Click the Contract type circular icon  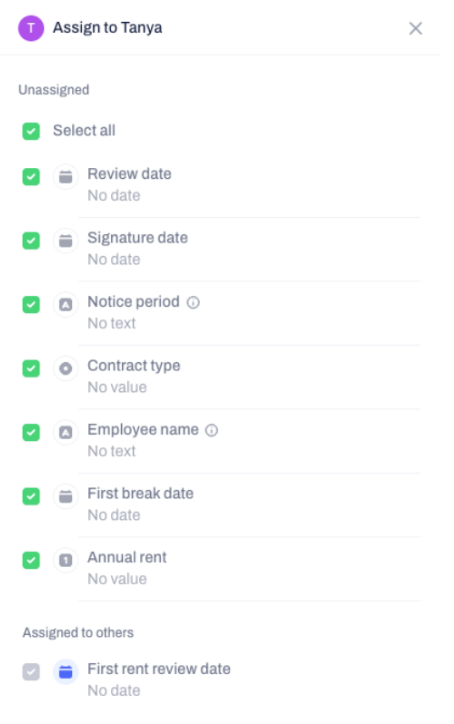tap(66, 368)
